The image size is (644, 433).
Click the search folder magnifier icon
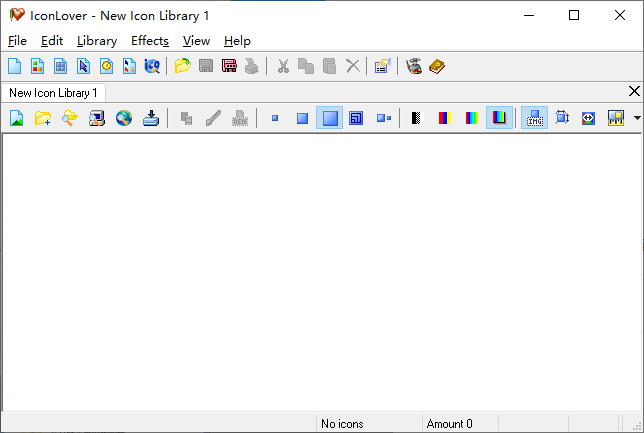(70, 118)
